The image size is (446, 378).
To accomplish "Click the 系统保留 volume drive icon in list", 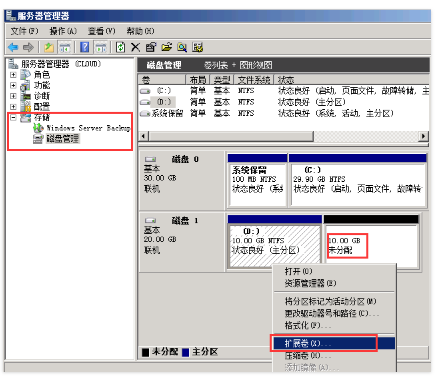I will (x=145, y=114).
